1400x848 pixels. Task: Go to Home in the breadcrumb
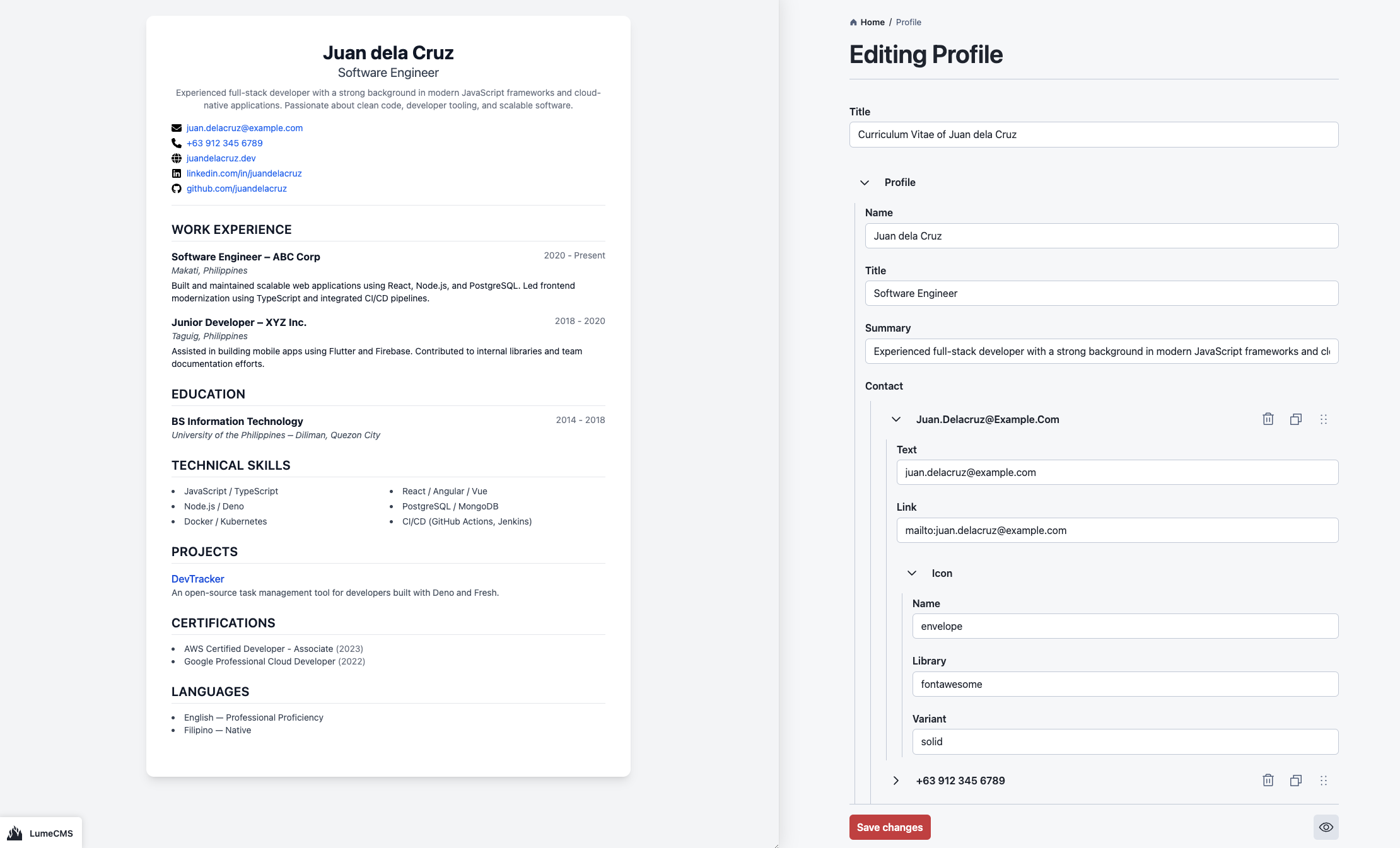(x=872, y=22)
